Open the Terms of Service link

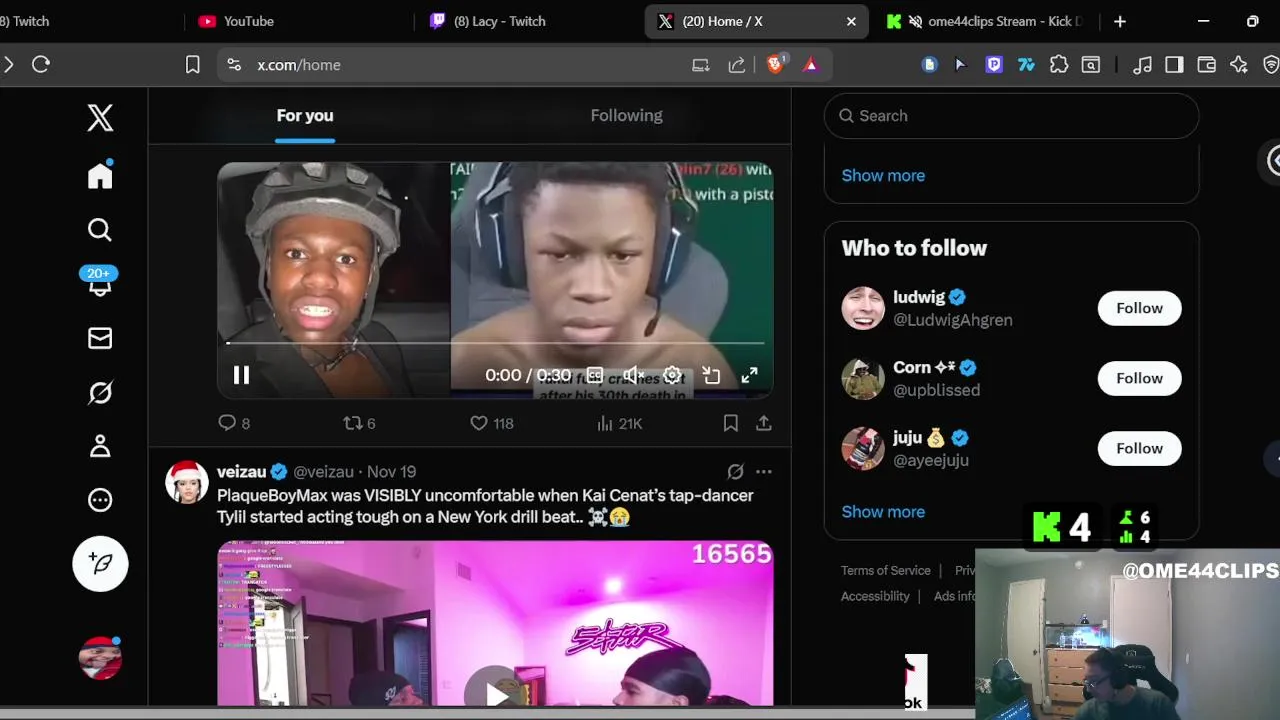886,570
